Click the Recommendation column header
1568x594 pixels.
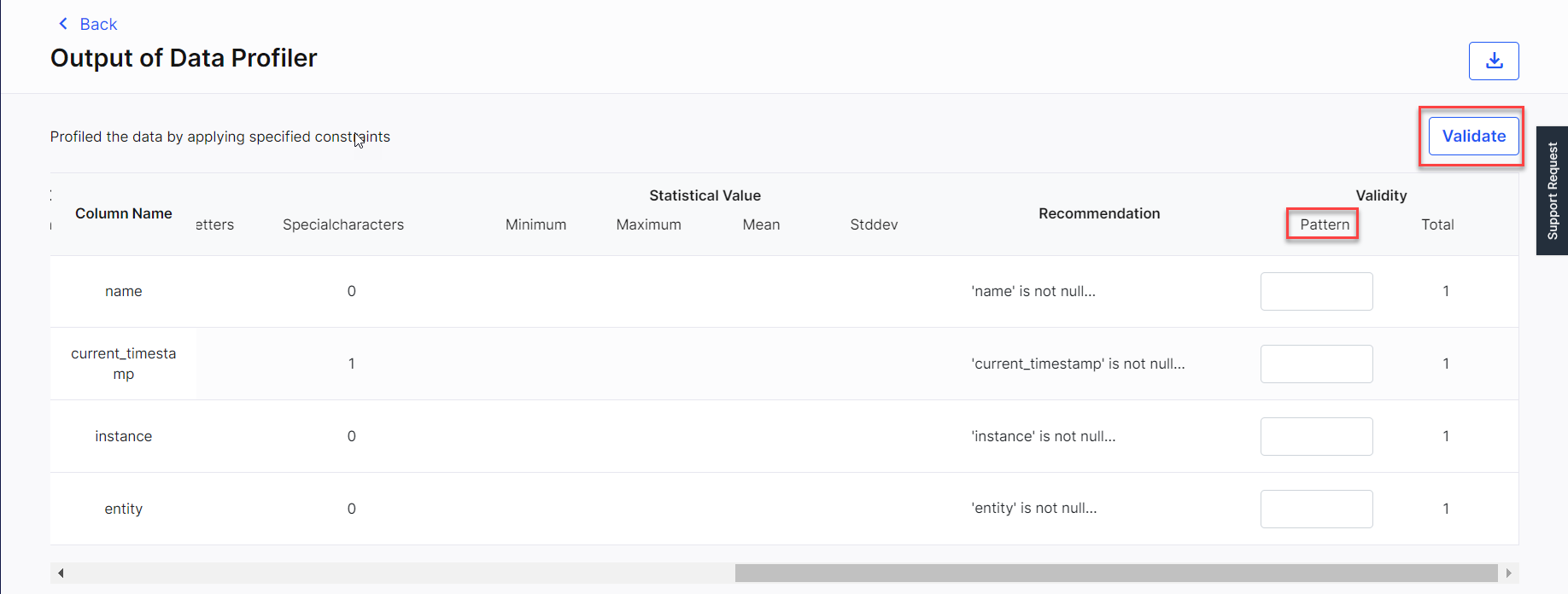point(1099,213)
